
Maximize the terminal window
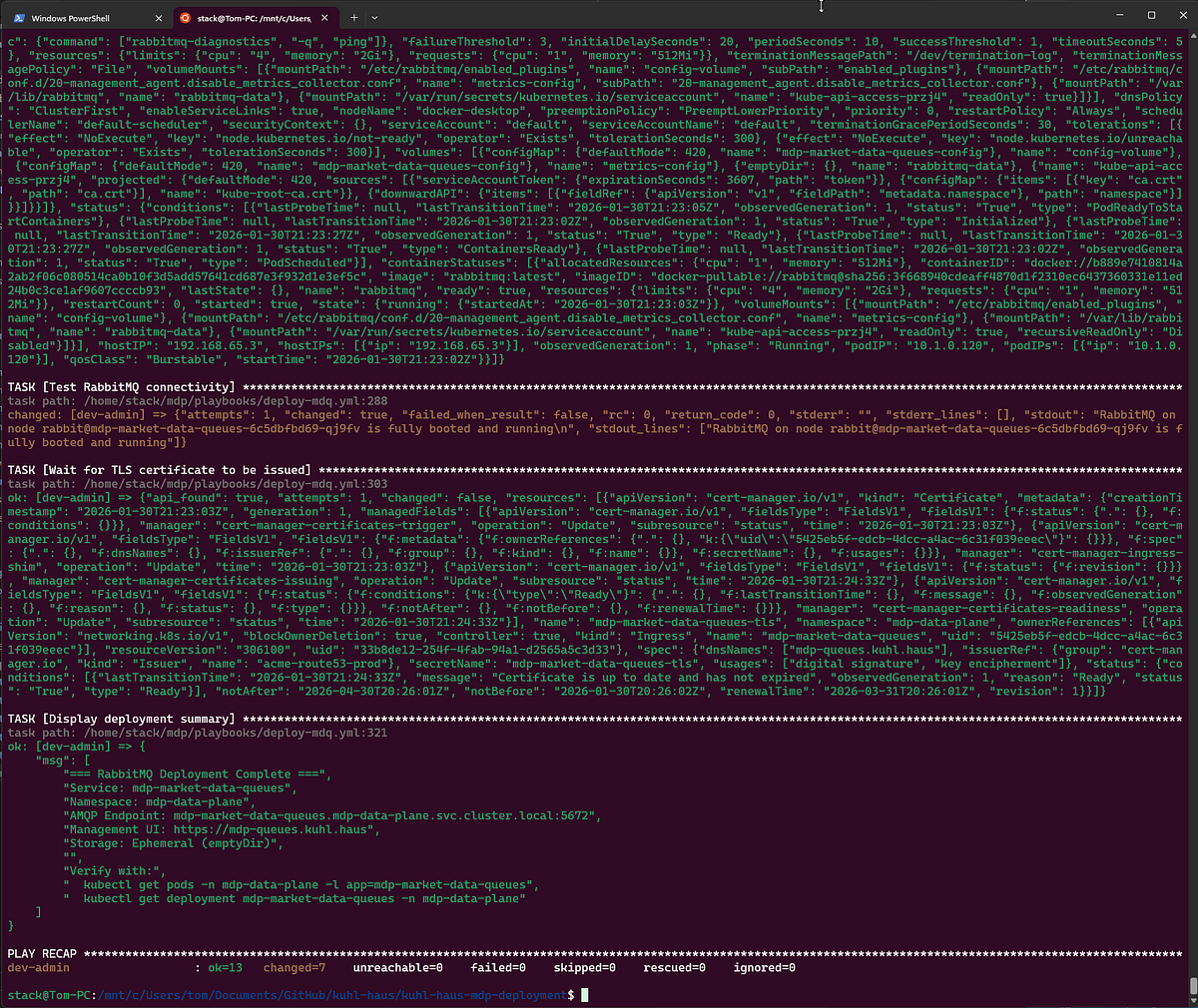[x=1150, y=15]
